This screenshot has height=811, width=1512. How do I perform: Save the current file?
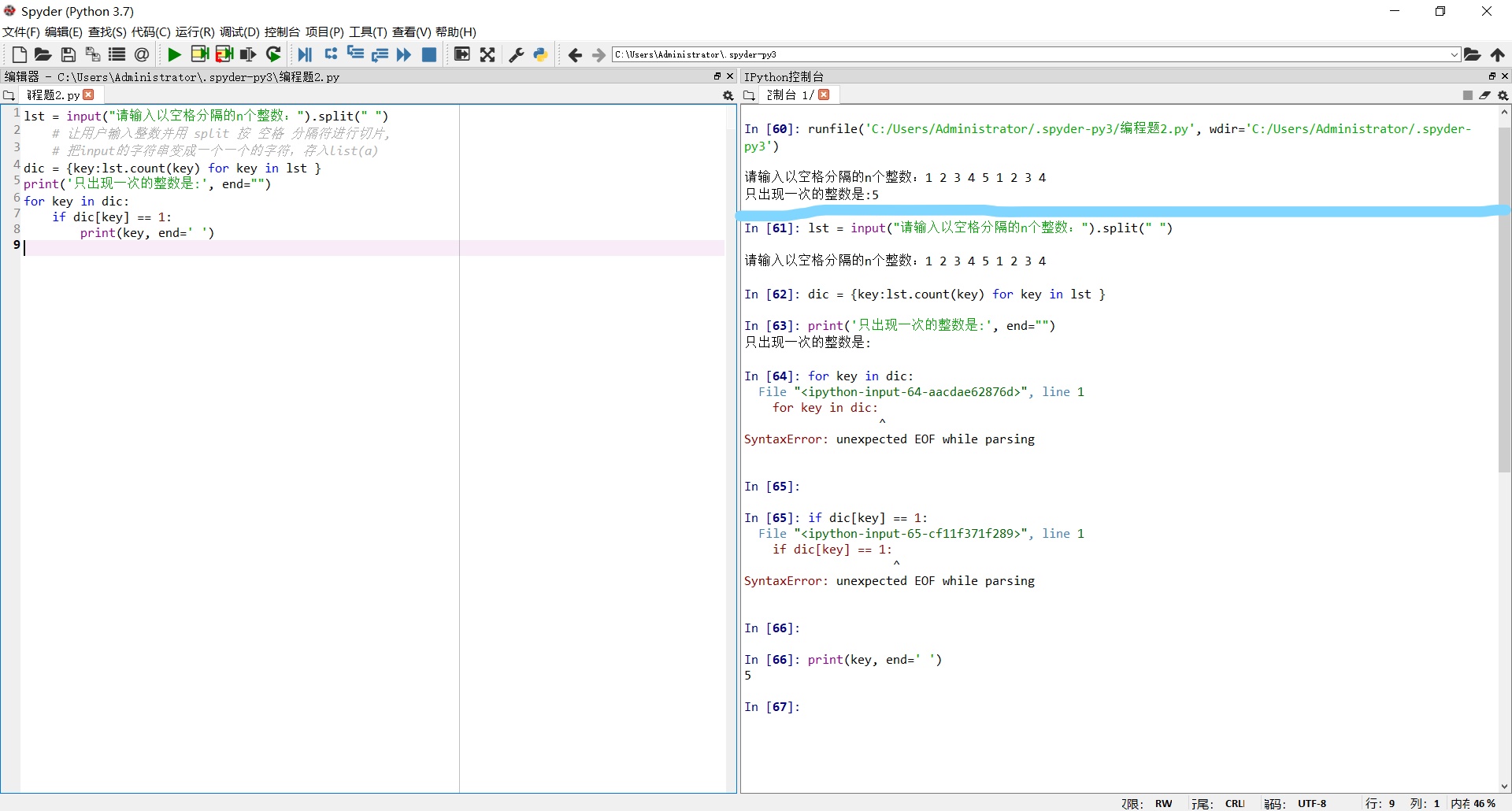click(x=69, y=54)
